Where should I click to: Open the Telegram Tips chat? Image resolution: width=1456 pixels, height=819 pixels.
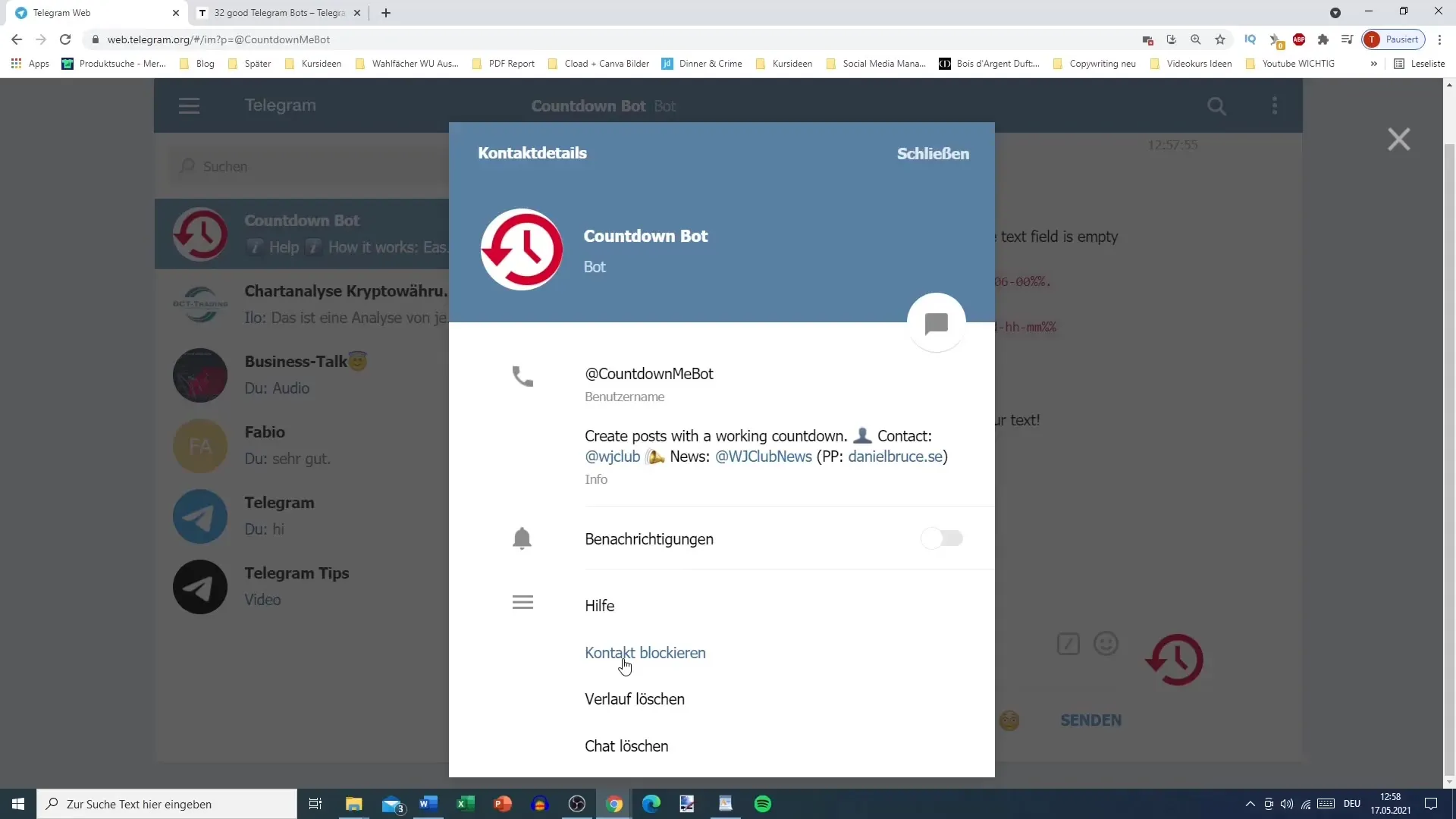pyautogui.click(x=302, y=586)
